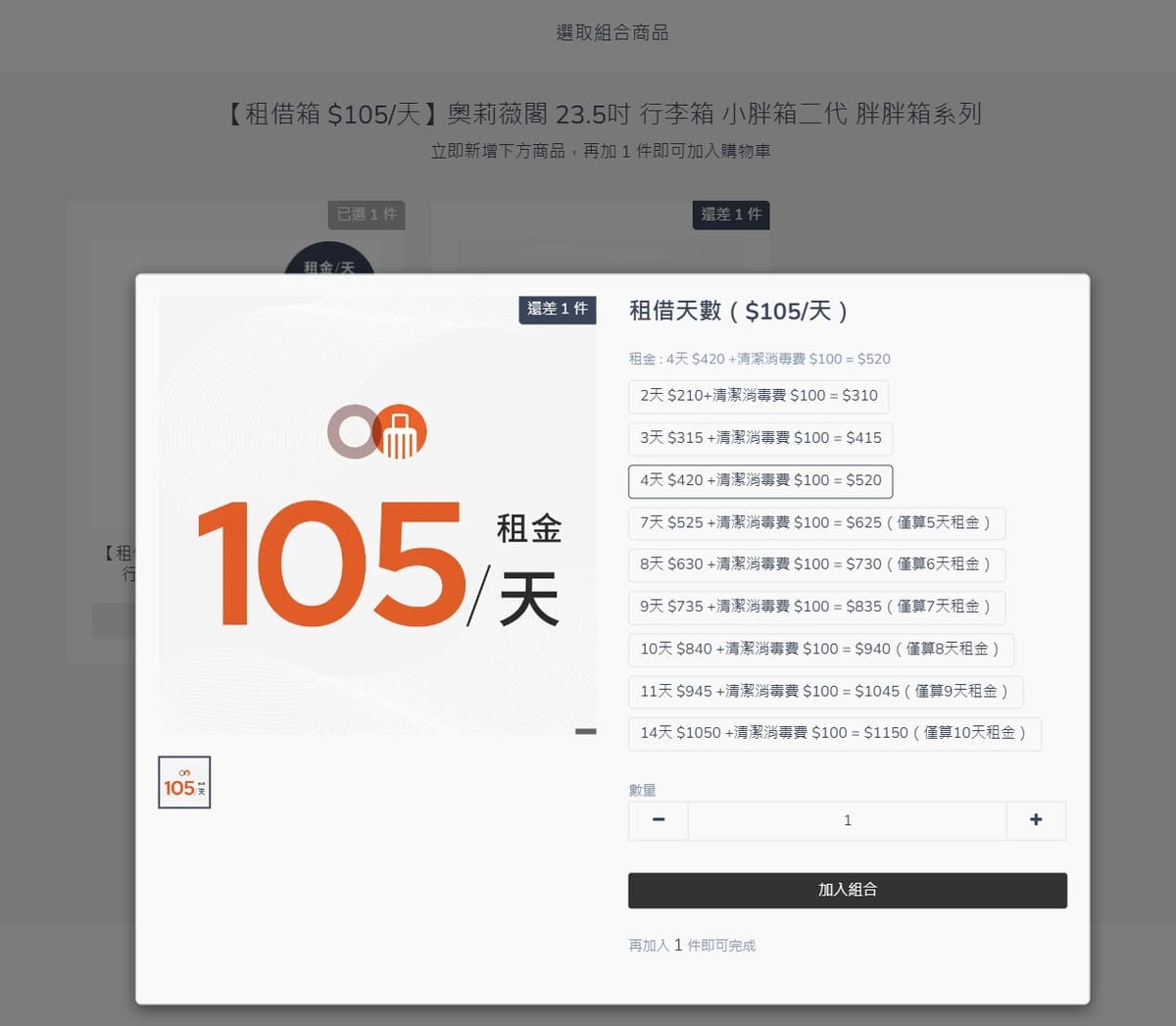Click the 租金 : 4天 $420 summary text
Viewport: 1176px width, 1026px height.
coord(759,359)
